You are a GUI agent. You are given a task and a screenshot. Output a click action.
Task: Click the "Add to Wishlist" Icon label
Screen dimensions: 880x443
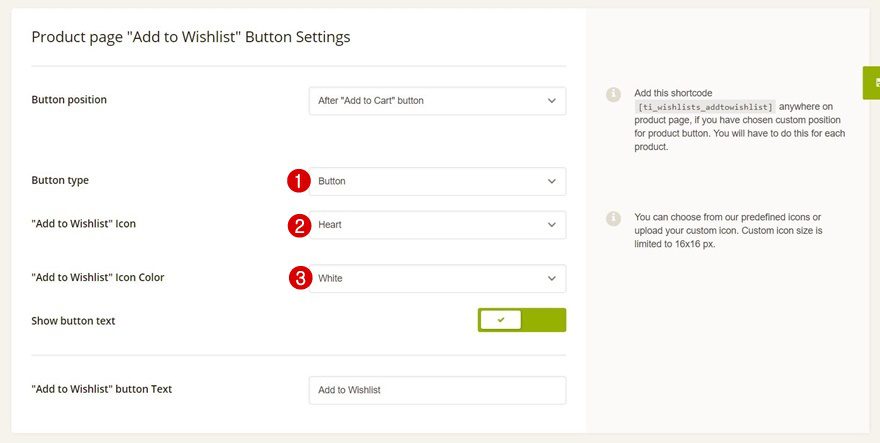pyautogui.click(x=84, y=224)
